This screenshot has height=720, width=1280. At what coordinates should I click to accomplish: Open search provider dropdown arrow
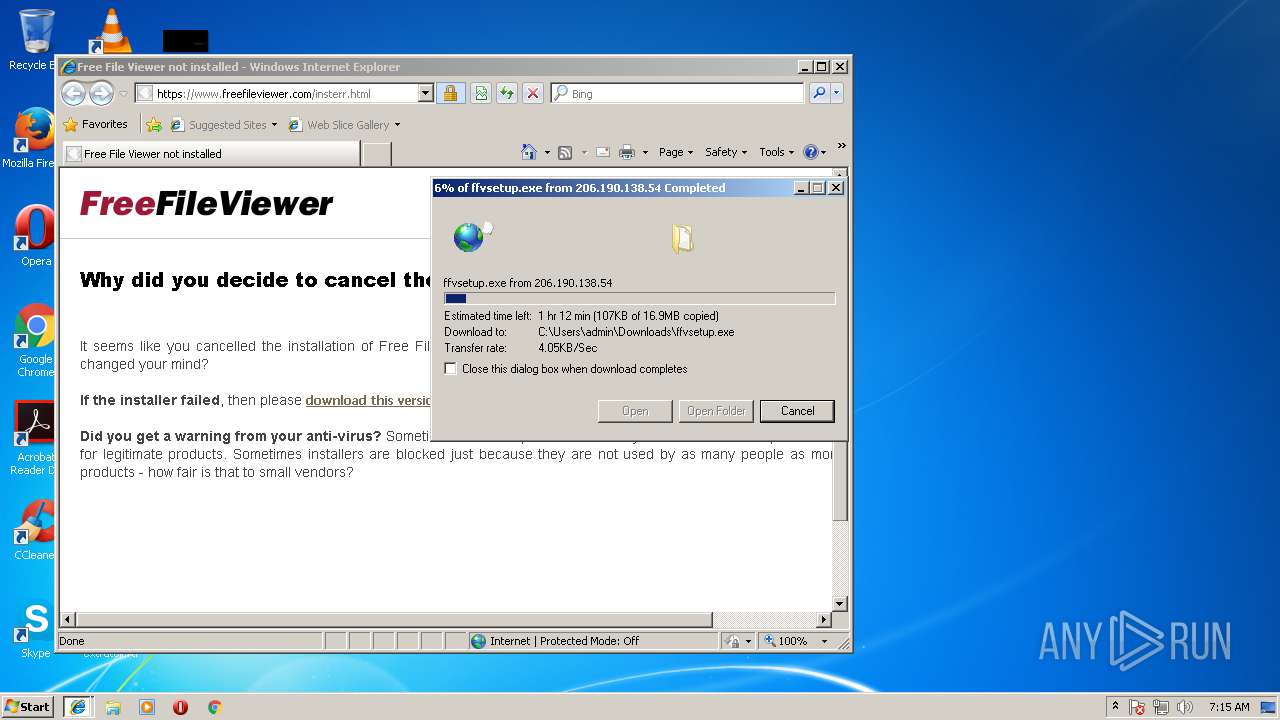(x=837, y=93)
